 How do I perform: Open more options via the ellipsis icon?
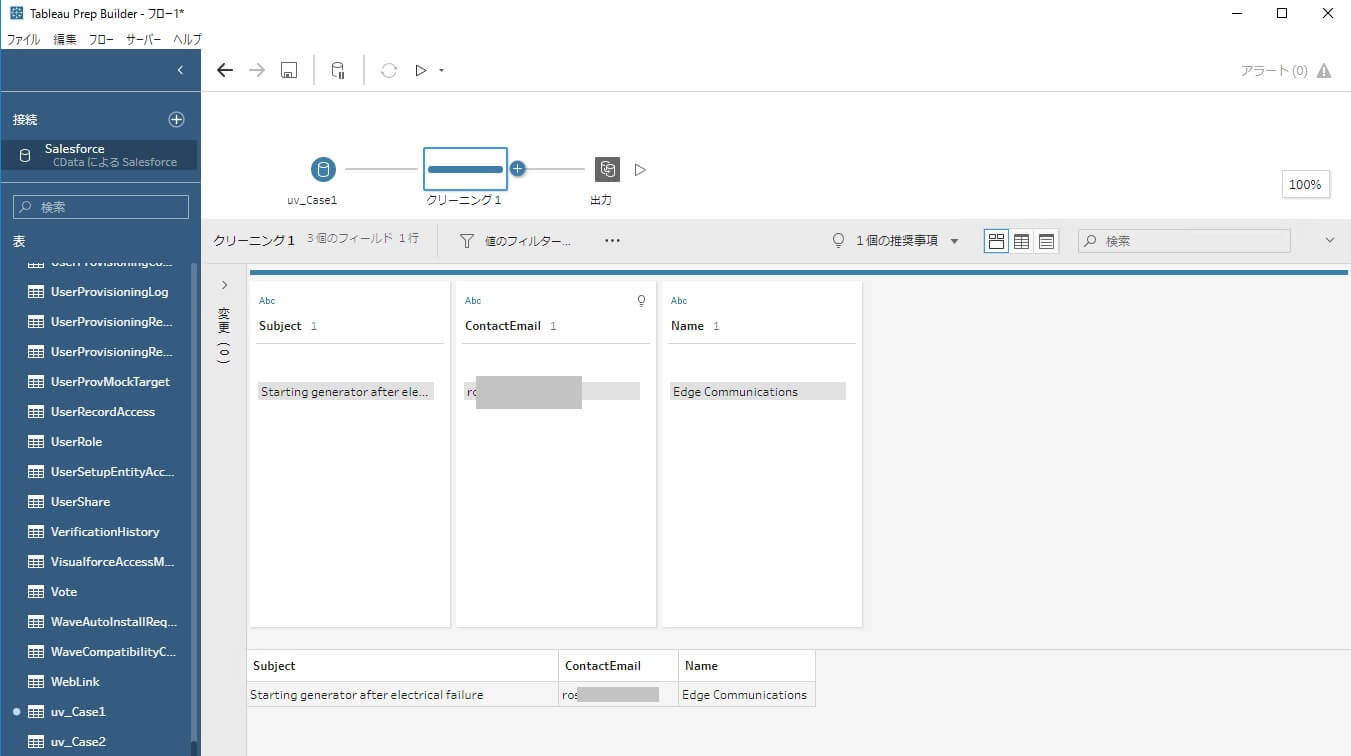coord(612,240)
